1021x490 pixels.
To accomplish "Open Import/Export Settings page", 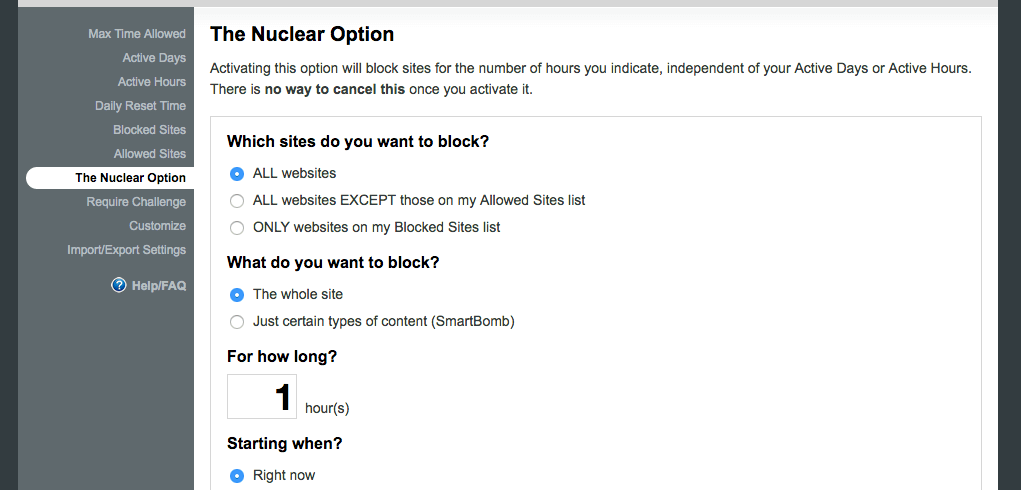I will click(126, 250).
